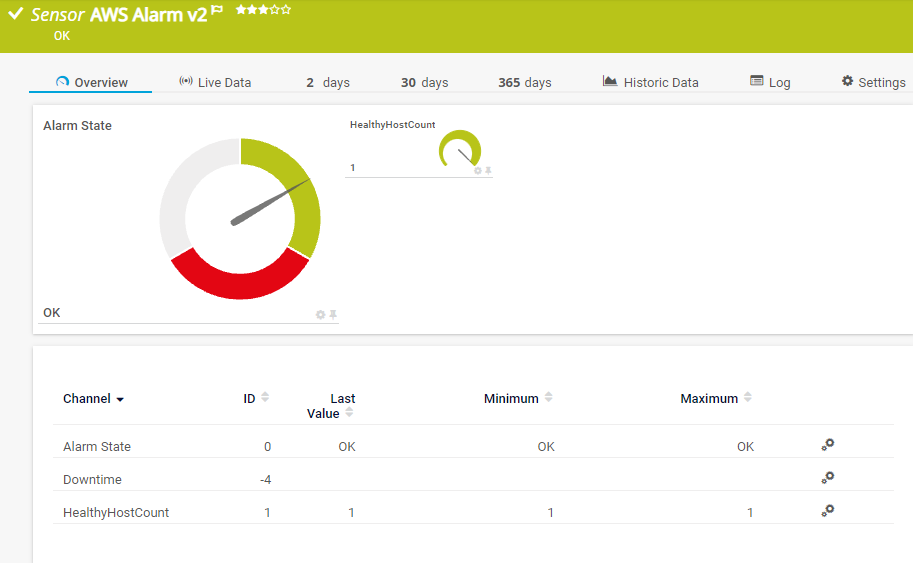Open the Historic Data tab
The height and width of the screenshot is (563, 913).
click(x=650, y=82)
